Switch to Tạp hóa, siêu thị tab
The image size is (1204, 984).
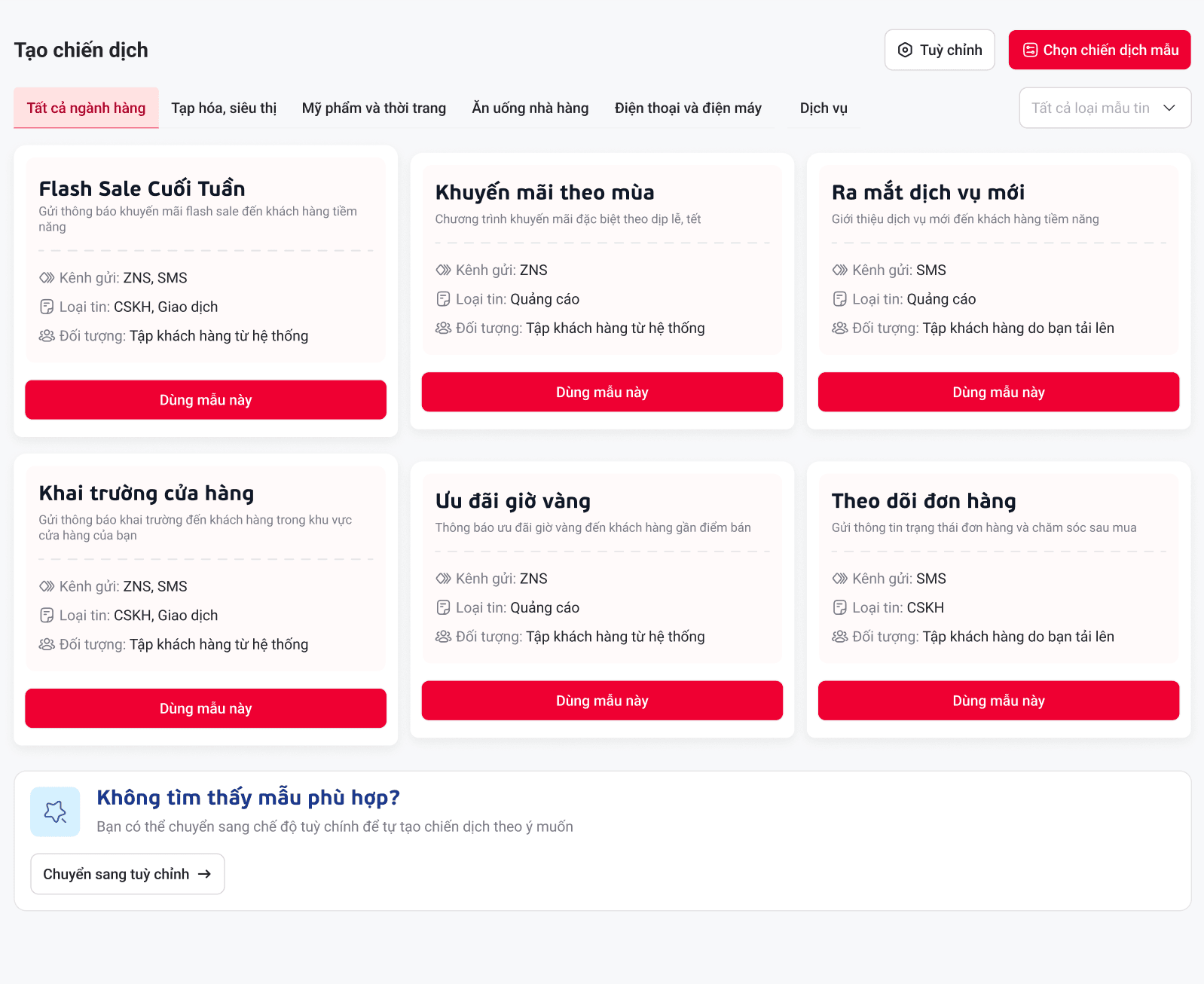tap(224, 108)
